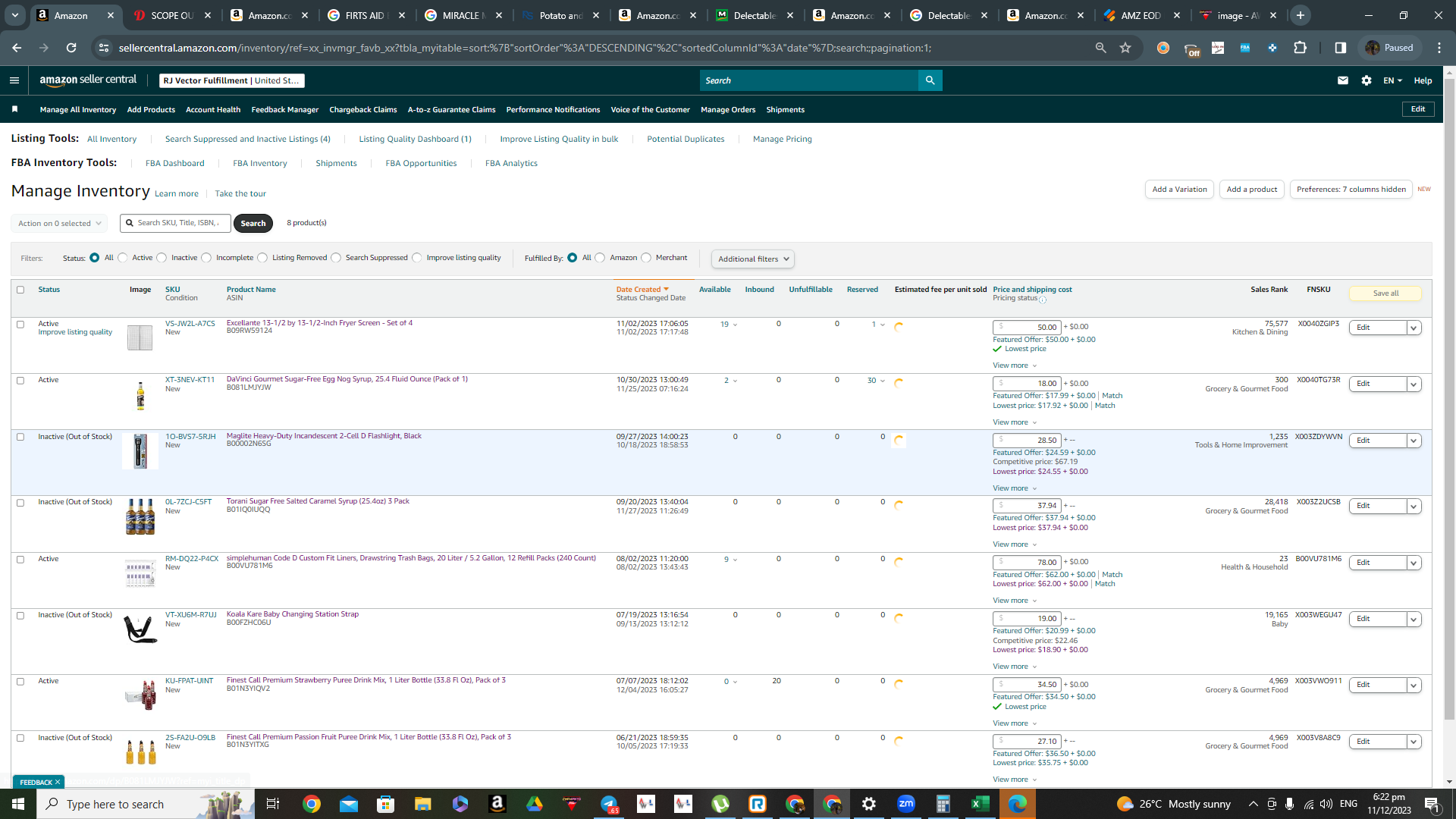The height and width of the screenshot is (819, 1456).
Task: Expand the Edit dropdown arrow for Excellante row
Action: pos(1414,328)
